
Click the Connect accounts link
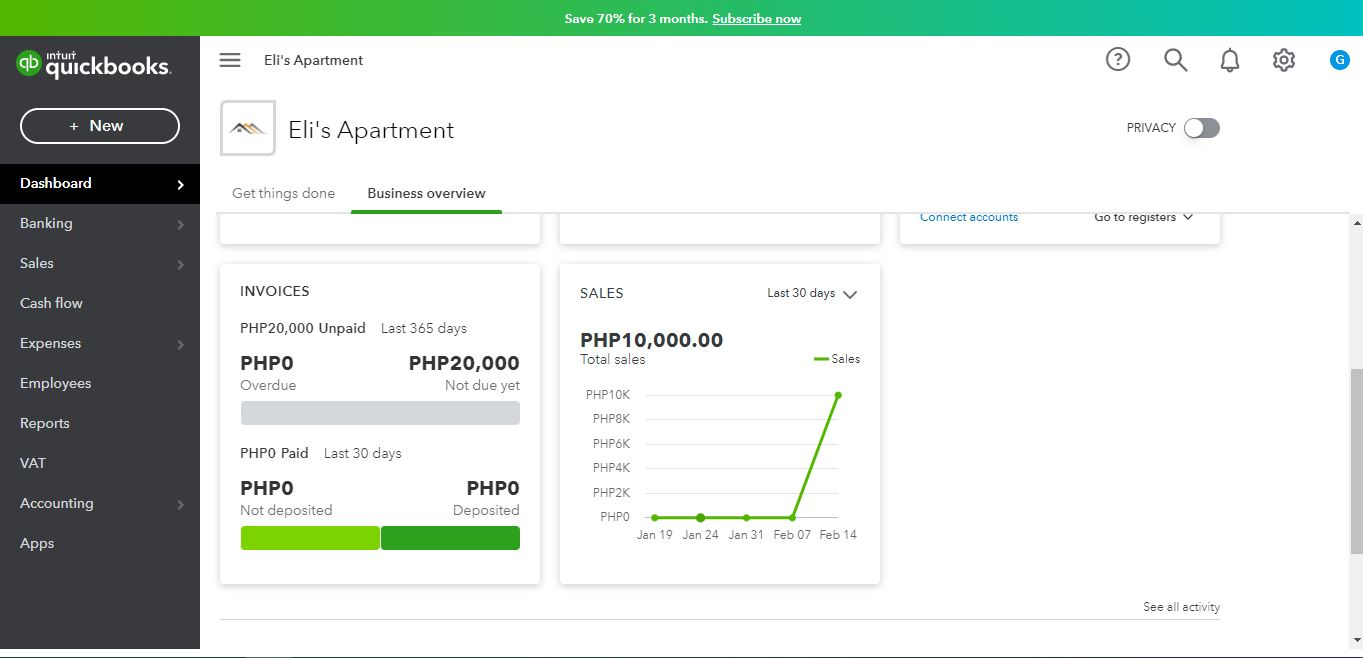969,217
